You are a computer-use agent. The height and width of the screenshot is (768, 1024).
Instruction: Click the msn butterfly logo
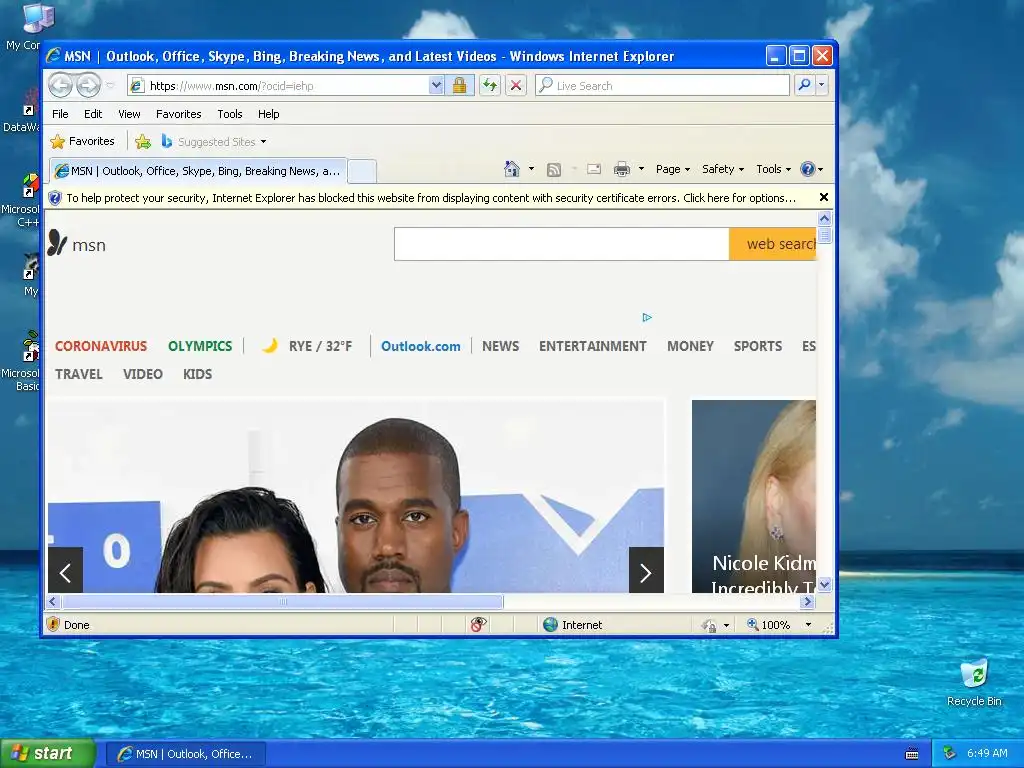(x=76, y=244)
